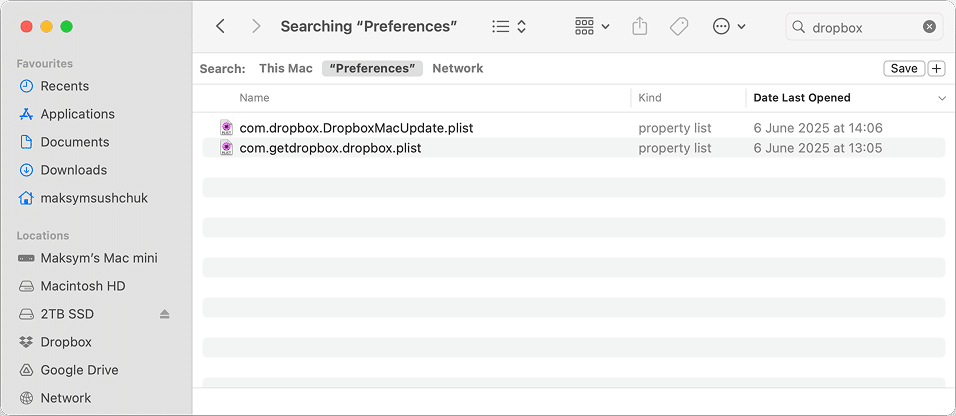Click the Dropbox logo icon in sidebar
The width and height of the screenshot is (956, 416).
point(26,342)
